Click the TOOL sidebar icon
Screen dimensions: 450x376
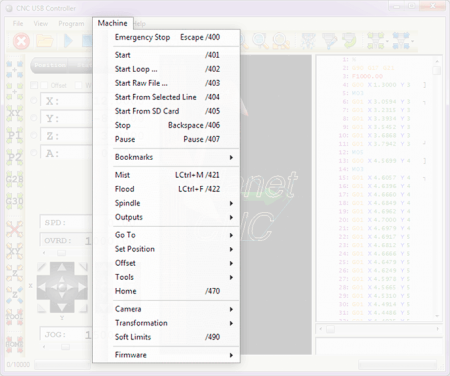[14, 316]
